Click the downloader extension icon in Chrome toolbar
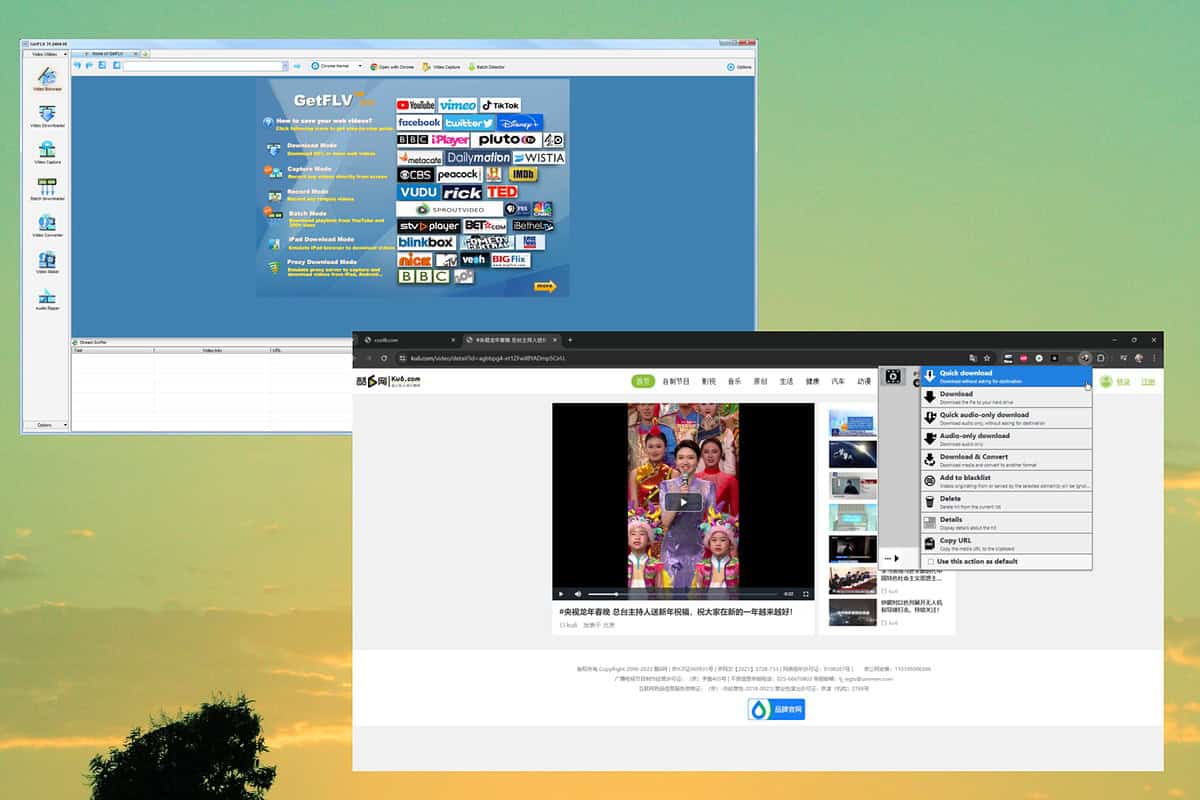Image resolution: width=1200 pixels, height=800 pixels. point(1085,357)
